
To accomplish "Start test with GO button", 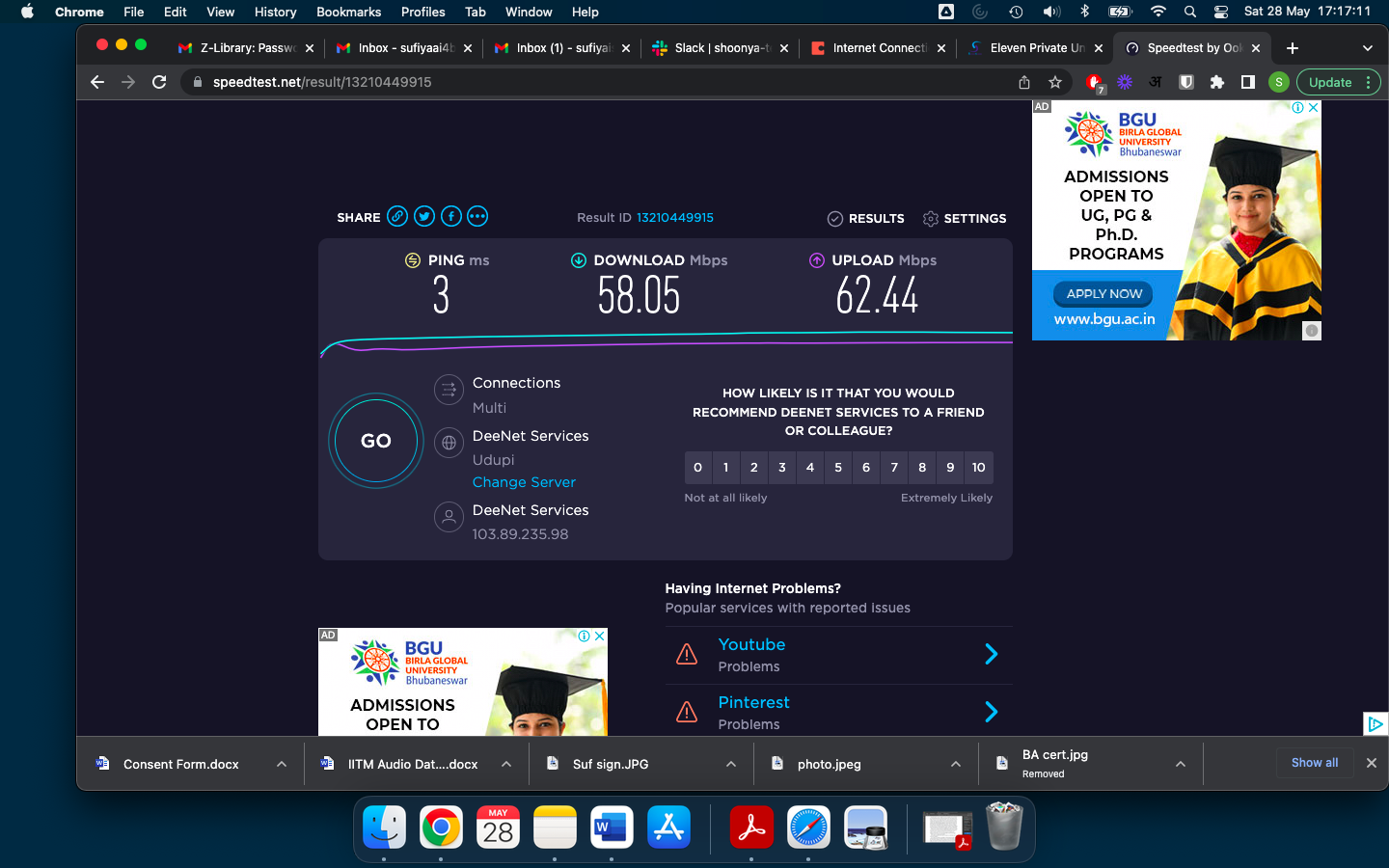I will tap(376, 441).
